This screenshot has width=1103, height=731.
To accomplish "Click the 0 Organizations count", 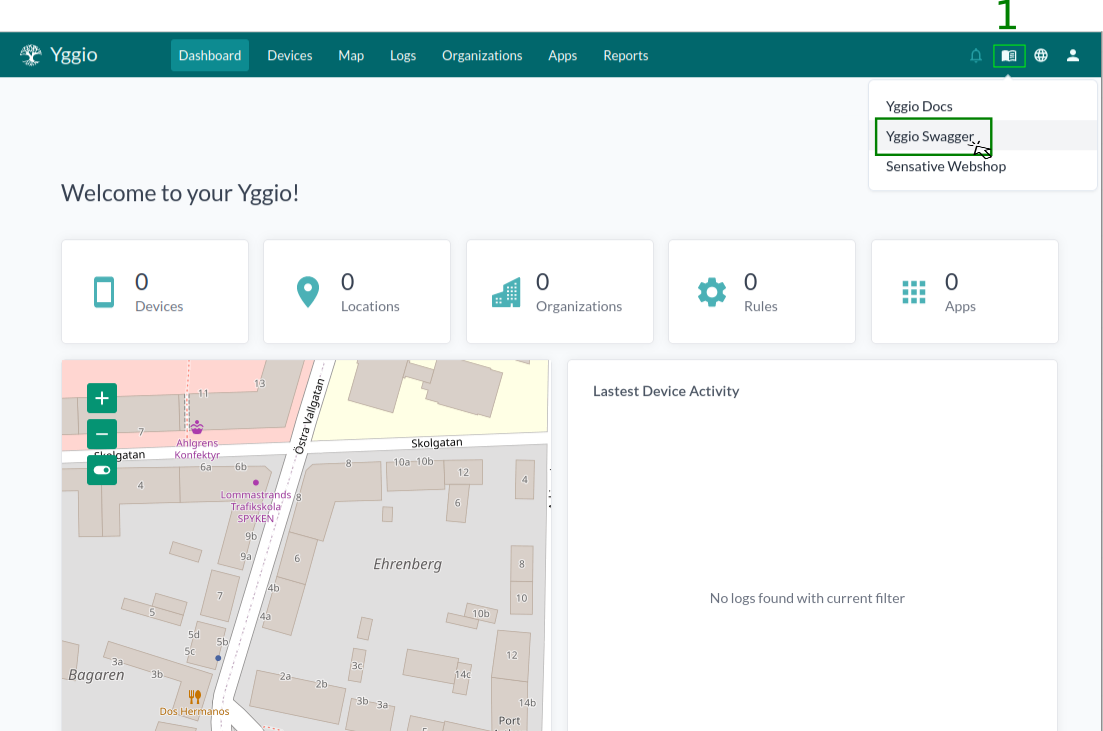I will click(542, 282).
